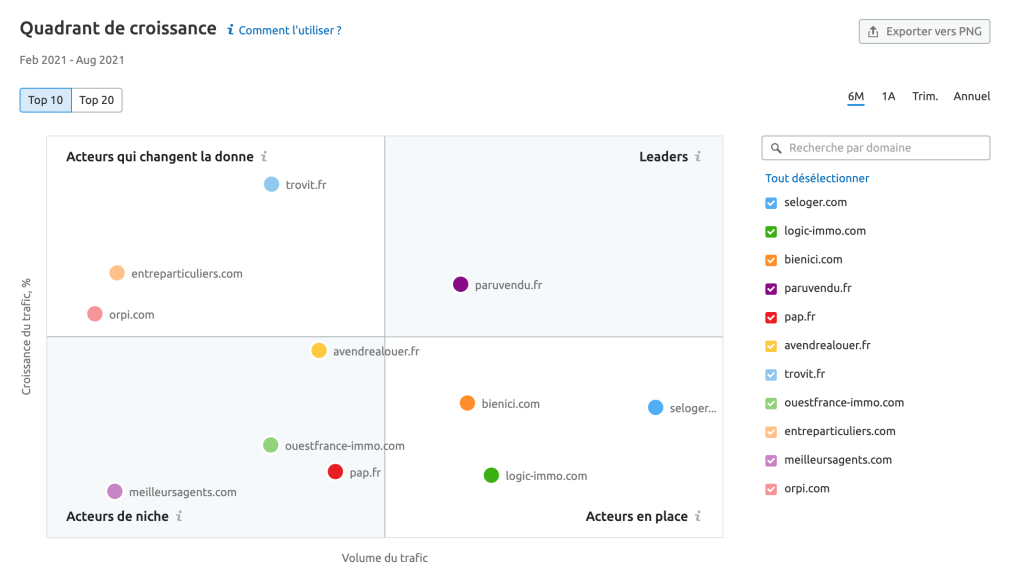Click info icon next to Comment l'utiliser
This screenshot has height=582, width=1010.
pyautogui.click(x=231, y=30)
